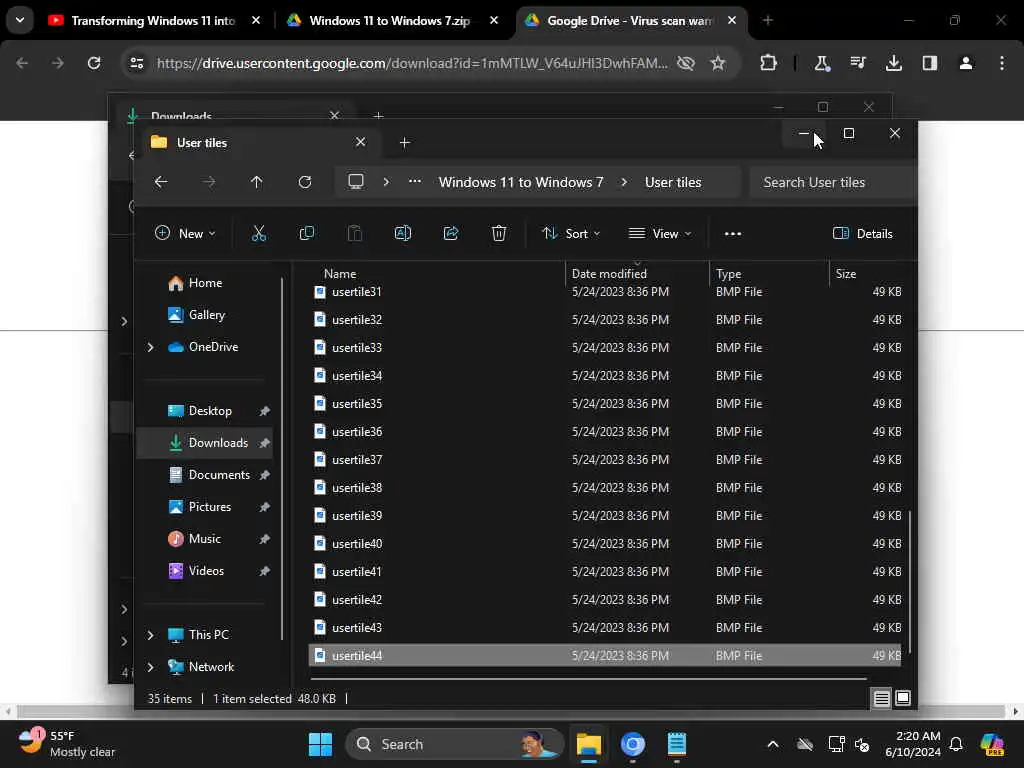The width and height of the screenshot is (1024, 768).
Task: Open Chrome from the taskbar
Action: (632, 744)
